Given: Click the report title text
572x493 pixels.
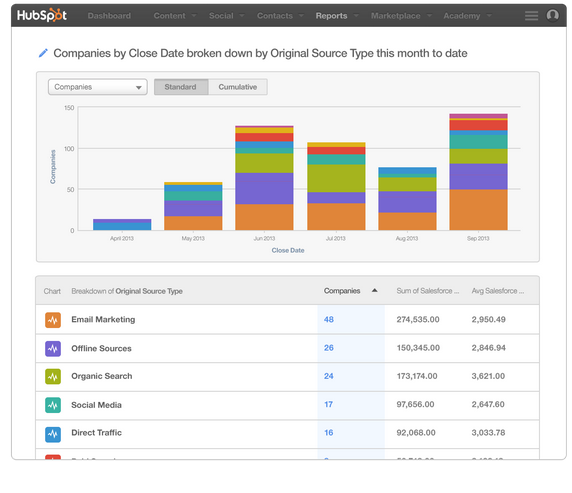Looking at the screenshot, I should pos(260,53).
